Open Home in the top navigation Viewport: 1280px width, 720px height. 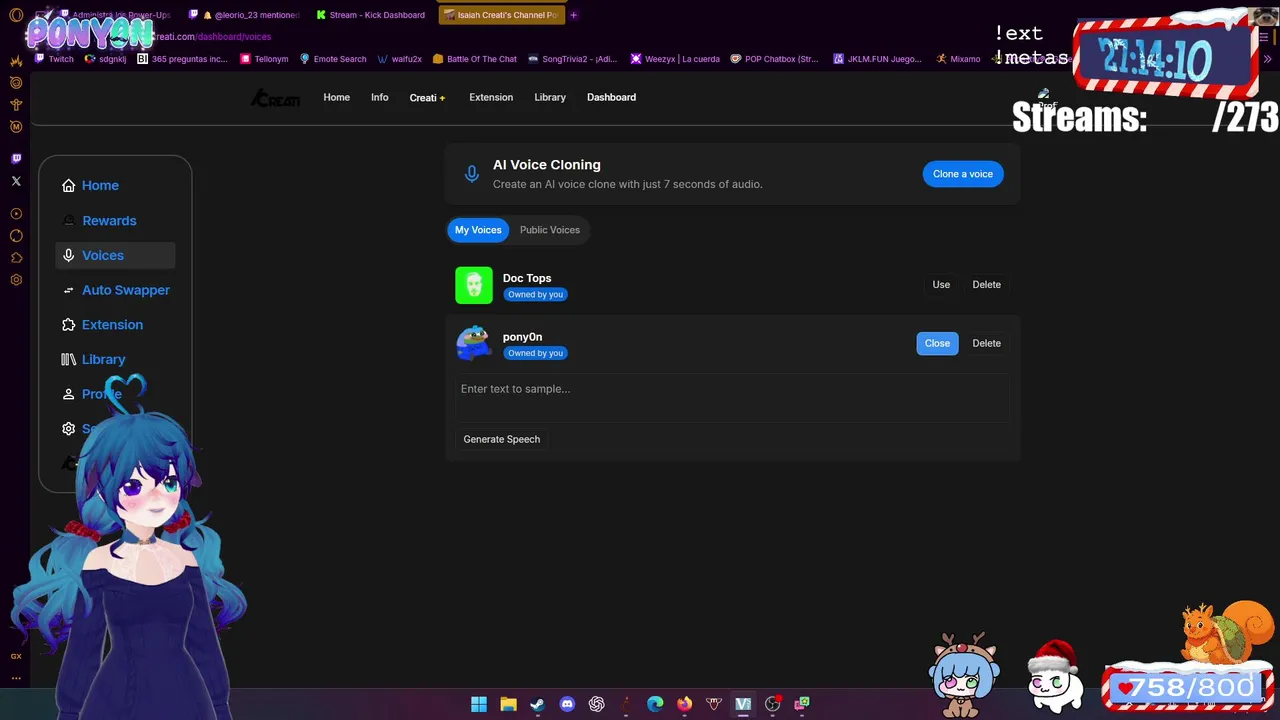[x=336, y=97]
